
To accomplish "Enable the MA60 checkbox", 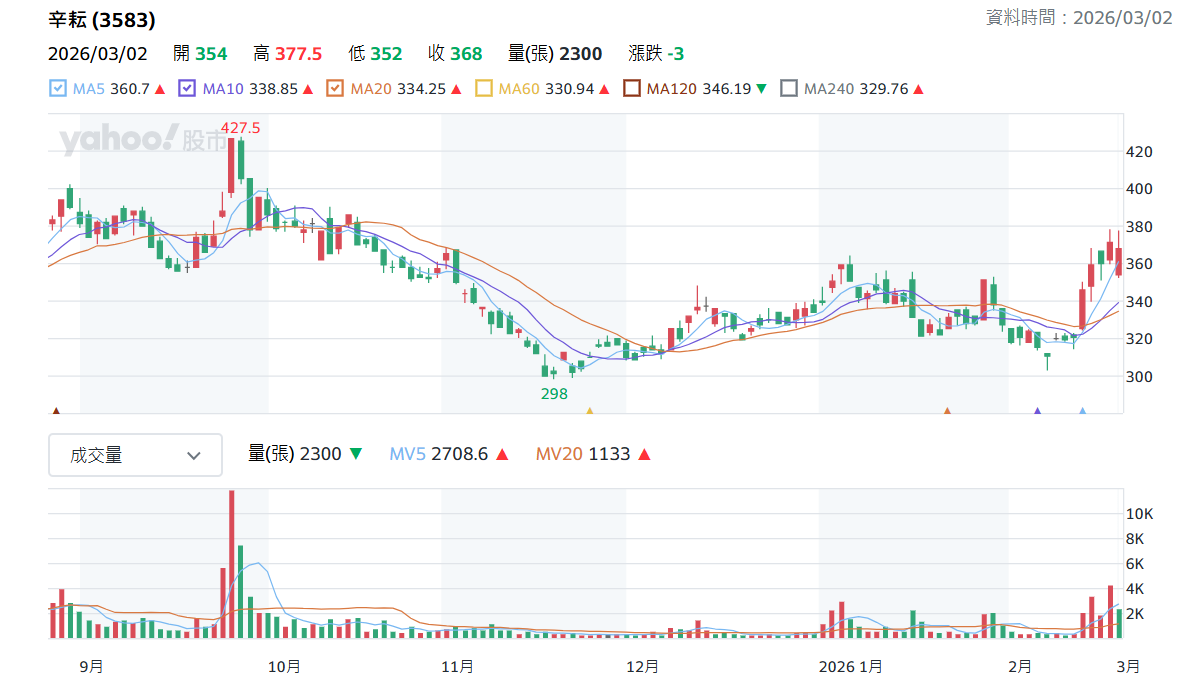I will [x=483, y=89].
